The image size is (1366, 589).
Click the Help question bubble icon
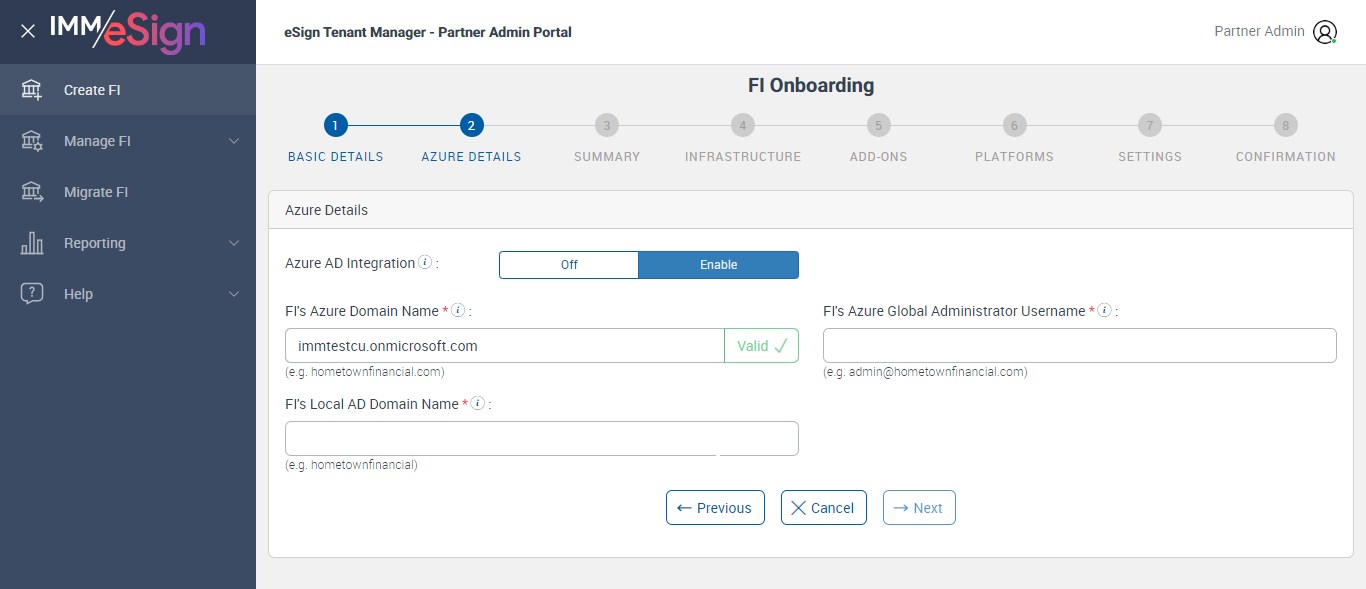[32, 294]
